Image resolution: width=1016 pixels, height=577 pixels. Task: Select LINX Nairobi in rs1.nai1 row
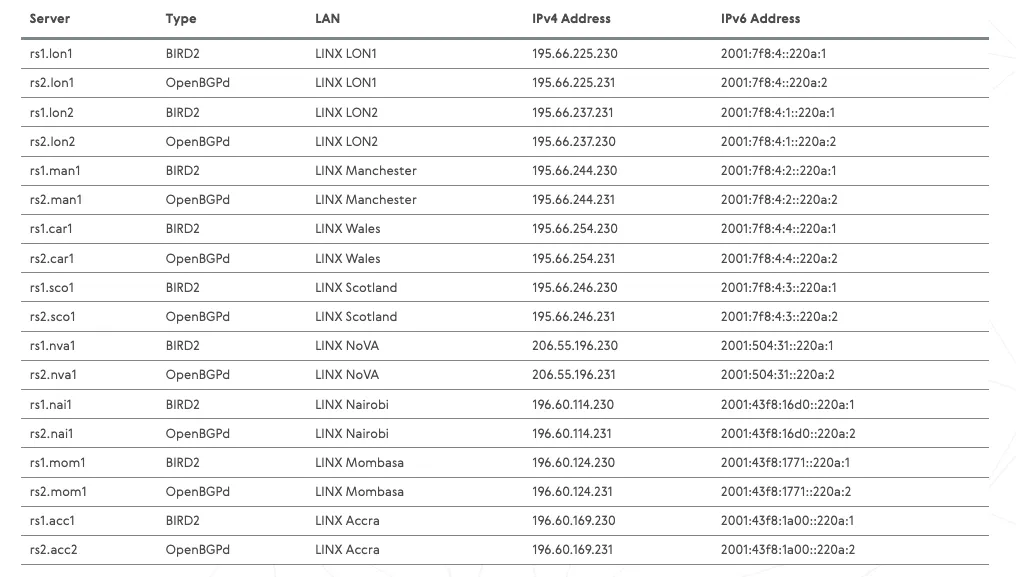[x=352, y=405]
